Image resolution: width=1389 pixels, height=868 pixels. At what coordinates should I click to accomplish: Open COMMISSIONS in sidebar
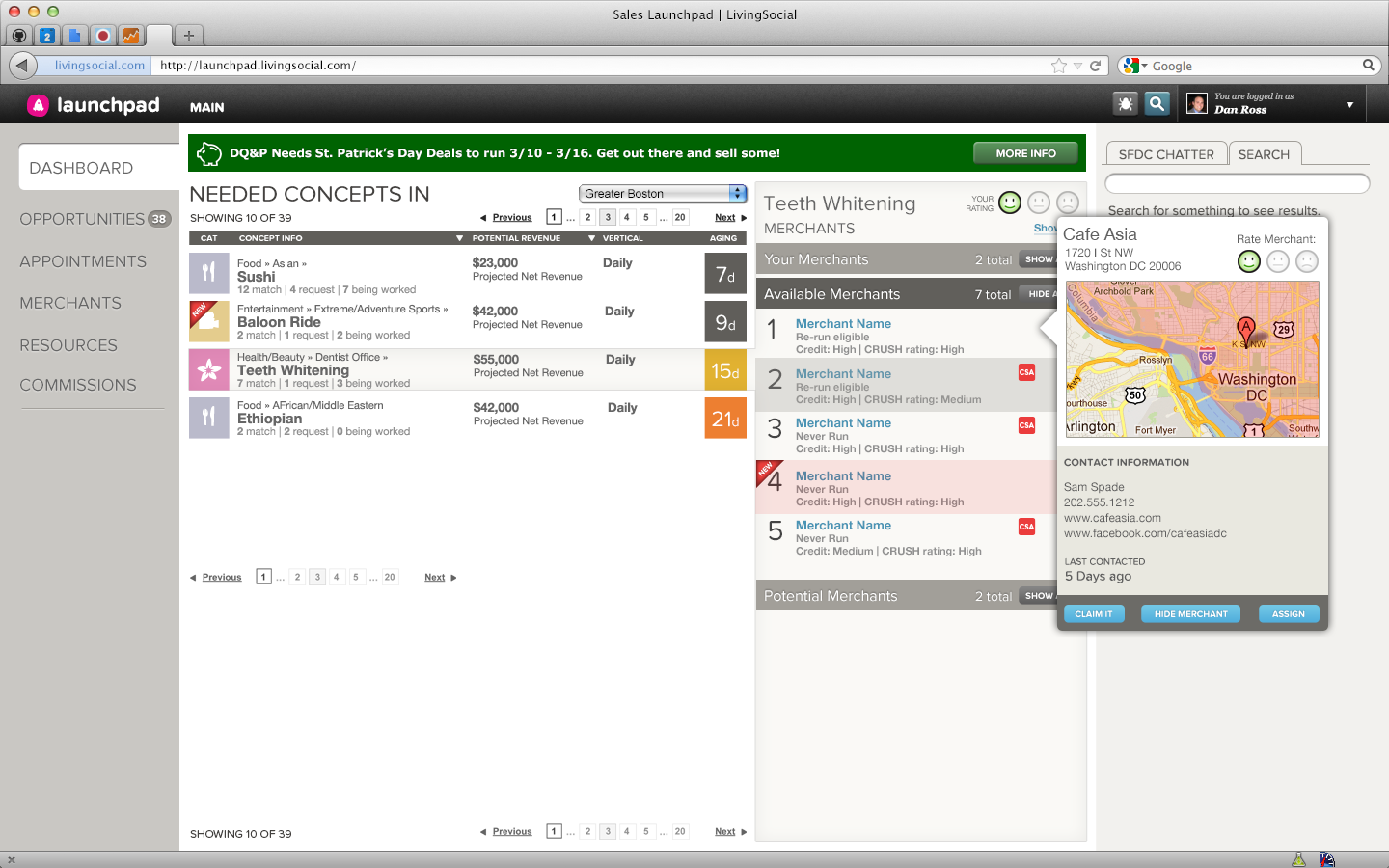coord(78,385)
